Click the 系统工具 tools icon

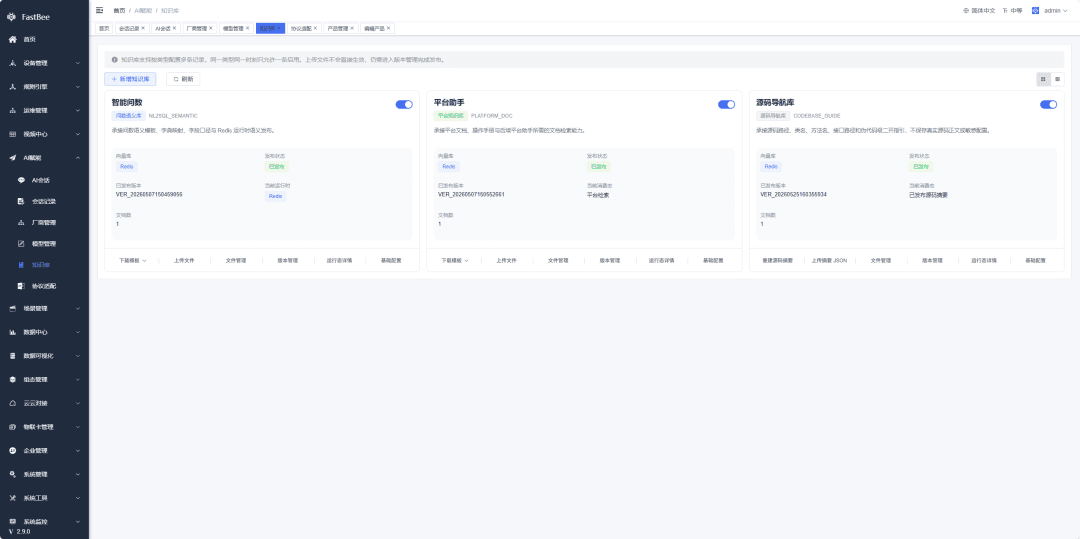click(12, 498)
